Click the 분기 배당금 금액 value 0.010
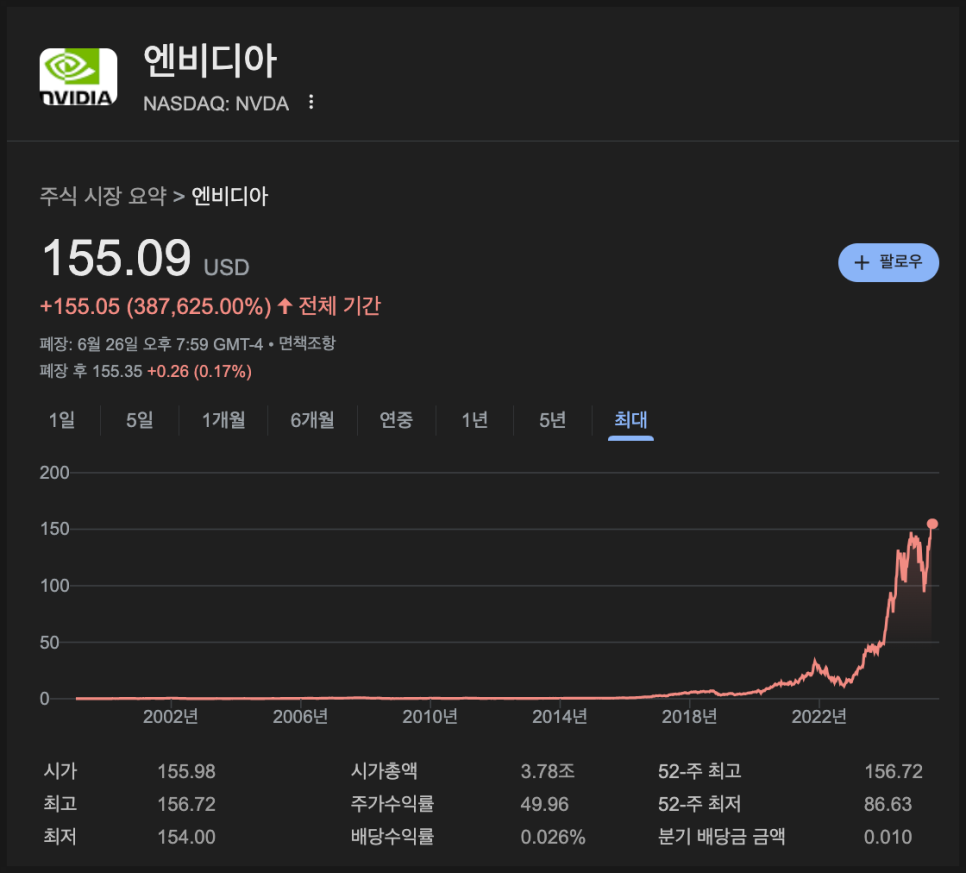 (888, 837)
